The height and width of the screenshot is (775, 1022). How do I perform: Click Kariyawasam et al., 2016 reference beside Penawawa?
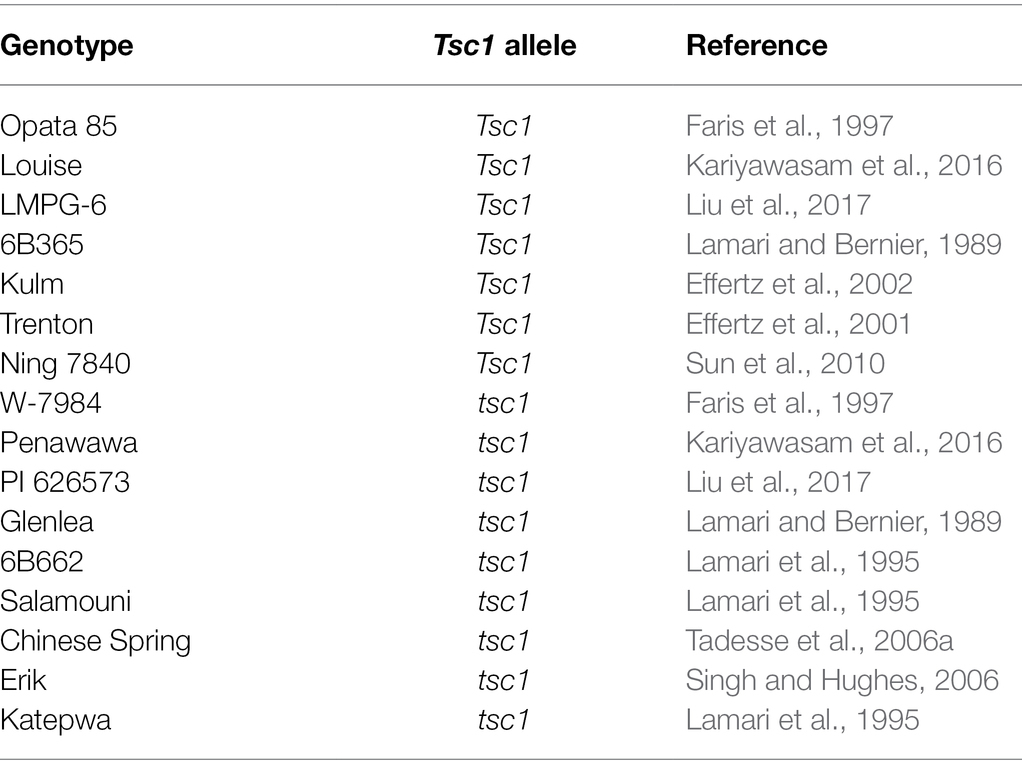tap(844, 443)
